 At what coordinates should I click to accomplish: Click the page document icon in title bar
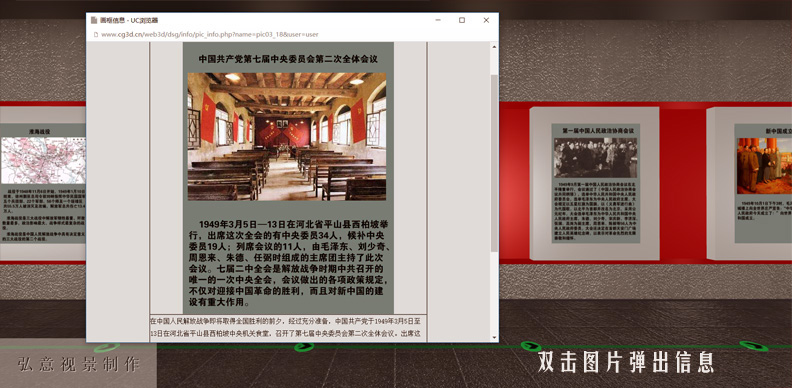tap(94, 20)
